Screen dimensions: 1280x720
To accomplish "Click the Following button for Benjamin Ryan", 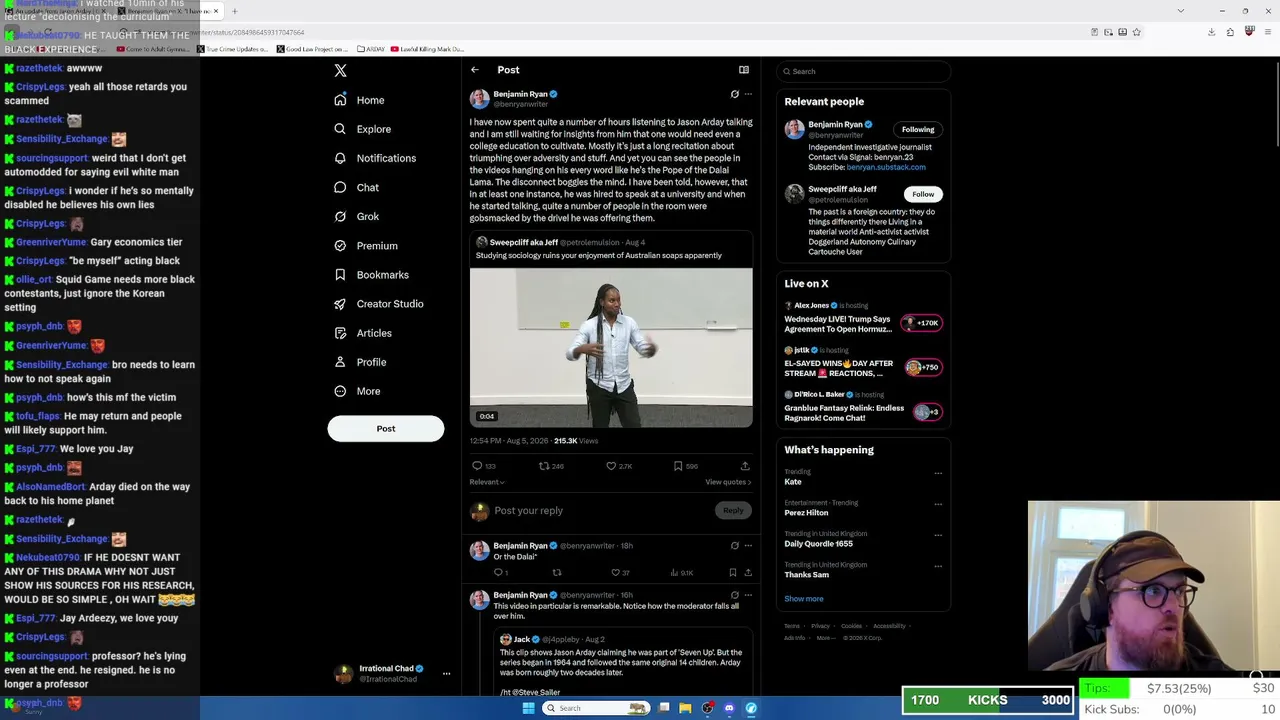I will click(x=918, y=129).
